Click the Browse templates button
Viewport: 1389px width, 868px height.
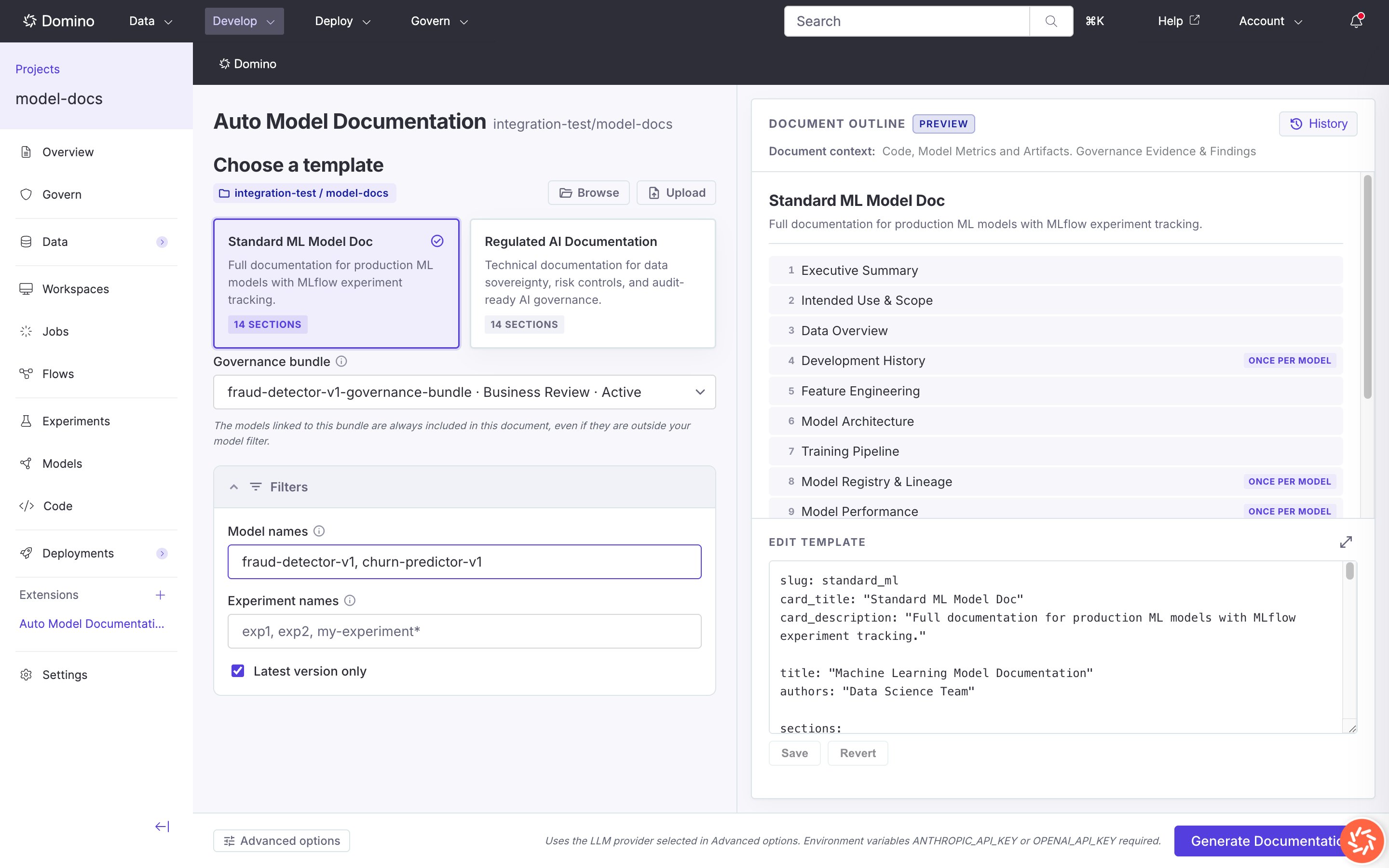coord(588,193)
